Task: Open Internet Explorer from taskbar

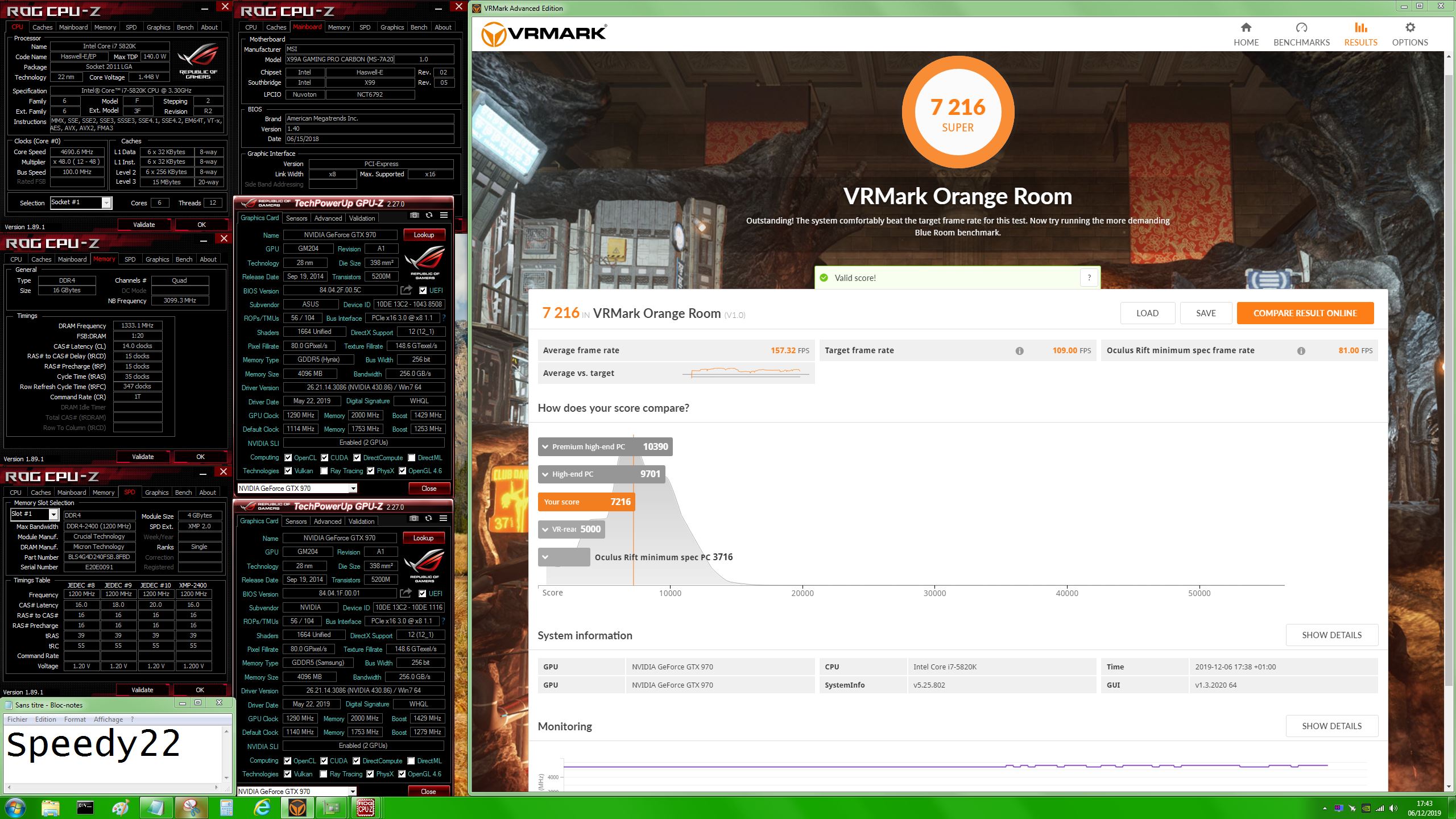Action: [262, 808]
